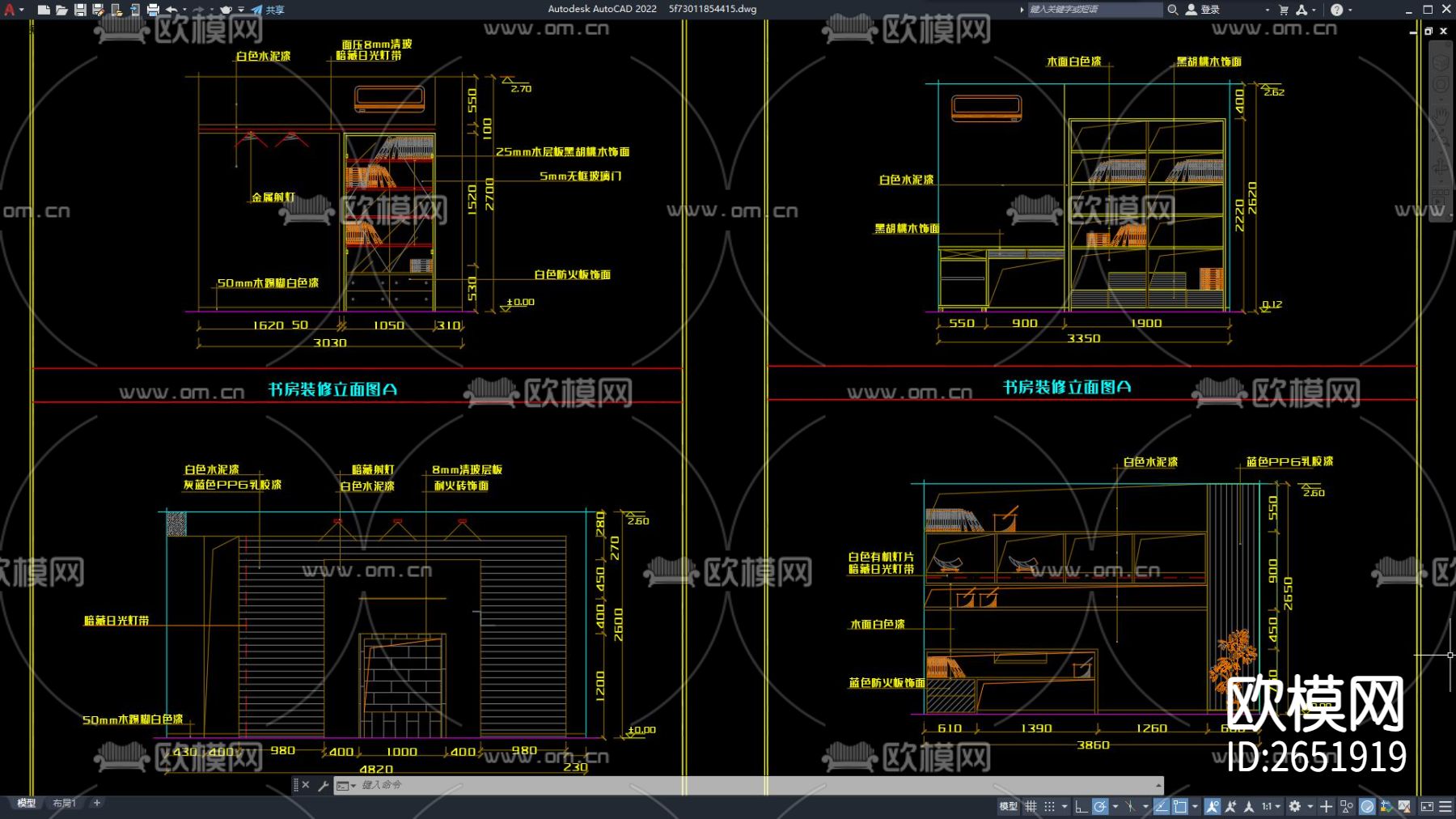Click the customization hamburger icon in status bar
Screen dimensions: 1456x819
[1445, 806]
